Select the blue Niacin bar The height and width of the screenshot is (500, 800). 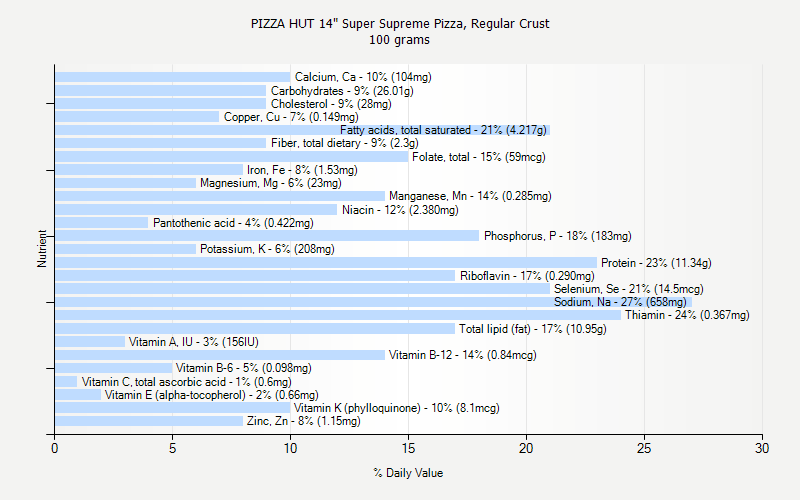[196, 210]
